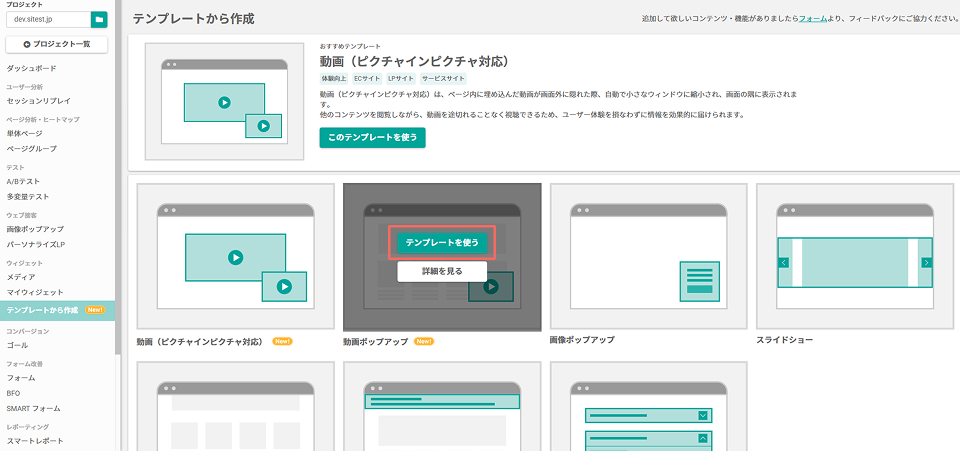
Task: Click the right arrow in the スライドショー preview
Action: 926,263
